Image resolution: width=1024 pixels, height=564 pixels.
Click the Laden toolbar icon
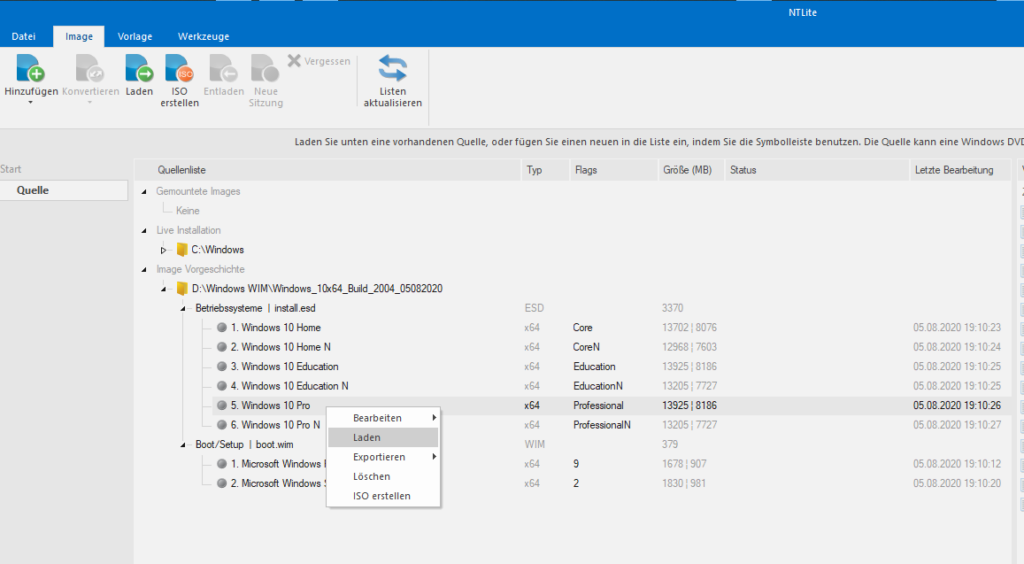click(x=139, y=68)
